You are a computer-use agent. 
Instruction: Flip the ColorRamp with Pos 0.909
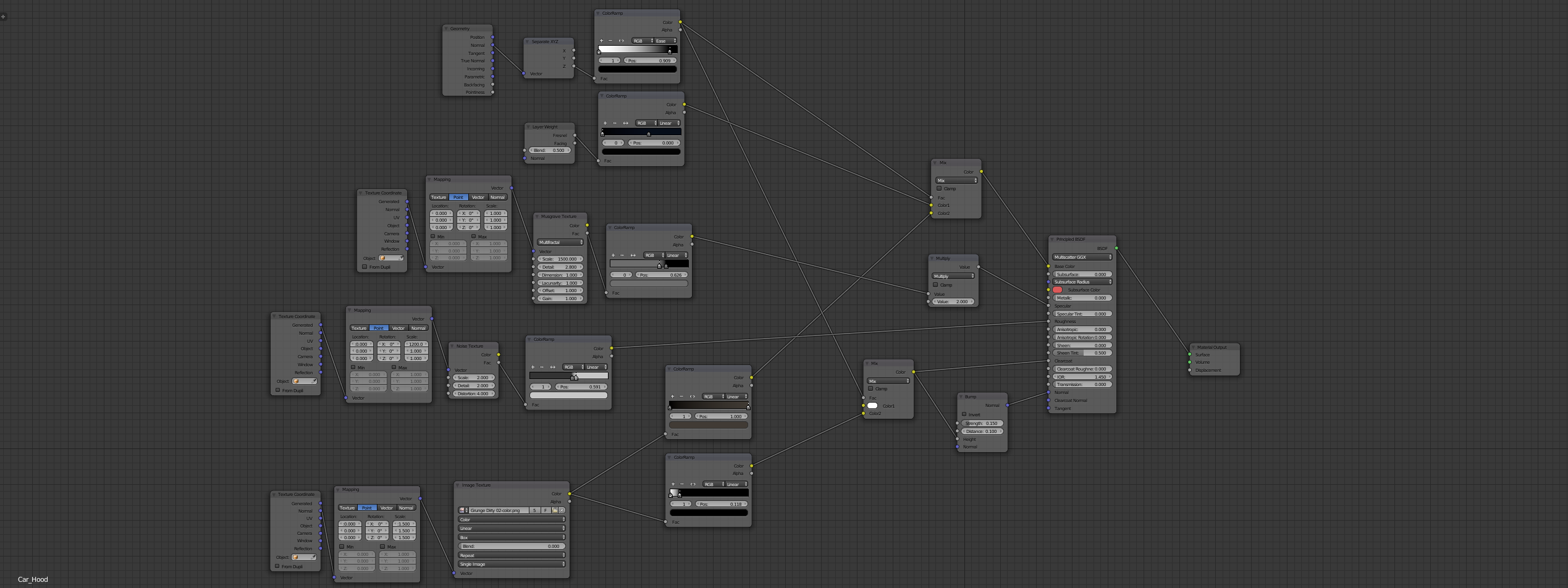(x=622, y=41)
